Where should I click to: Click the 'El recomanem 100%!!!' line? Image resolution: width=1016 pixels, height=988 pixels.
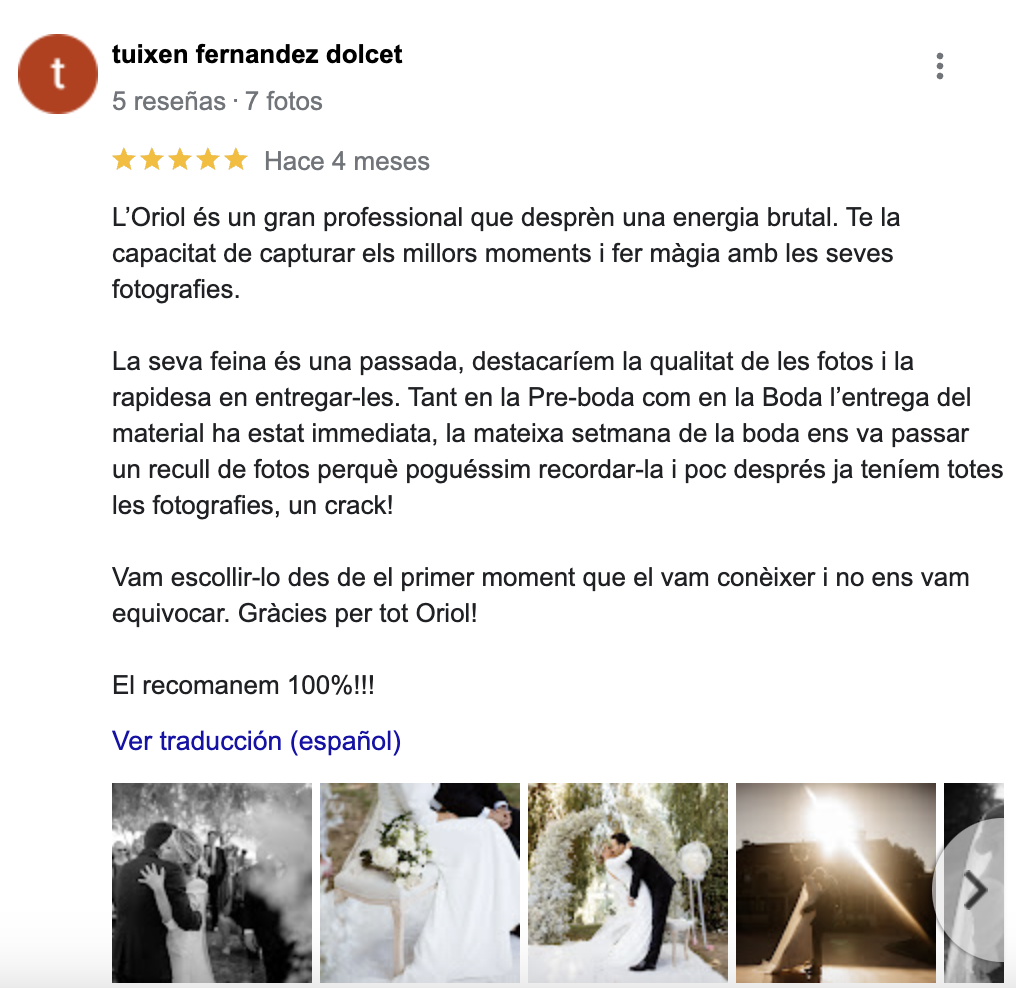coord(243,685)
